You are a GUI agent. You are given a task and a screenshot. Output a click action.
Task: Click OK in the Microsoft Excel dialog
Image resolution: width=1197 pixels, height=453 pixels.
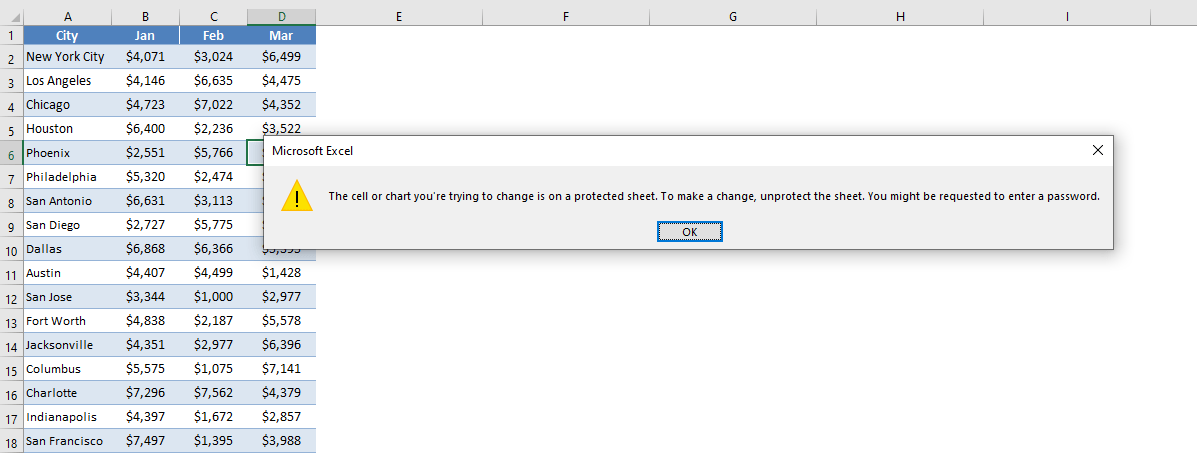click(x=689, y=231)
